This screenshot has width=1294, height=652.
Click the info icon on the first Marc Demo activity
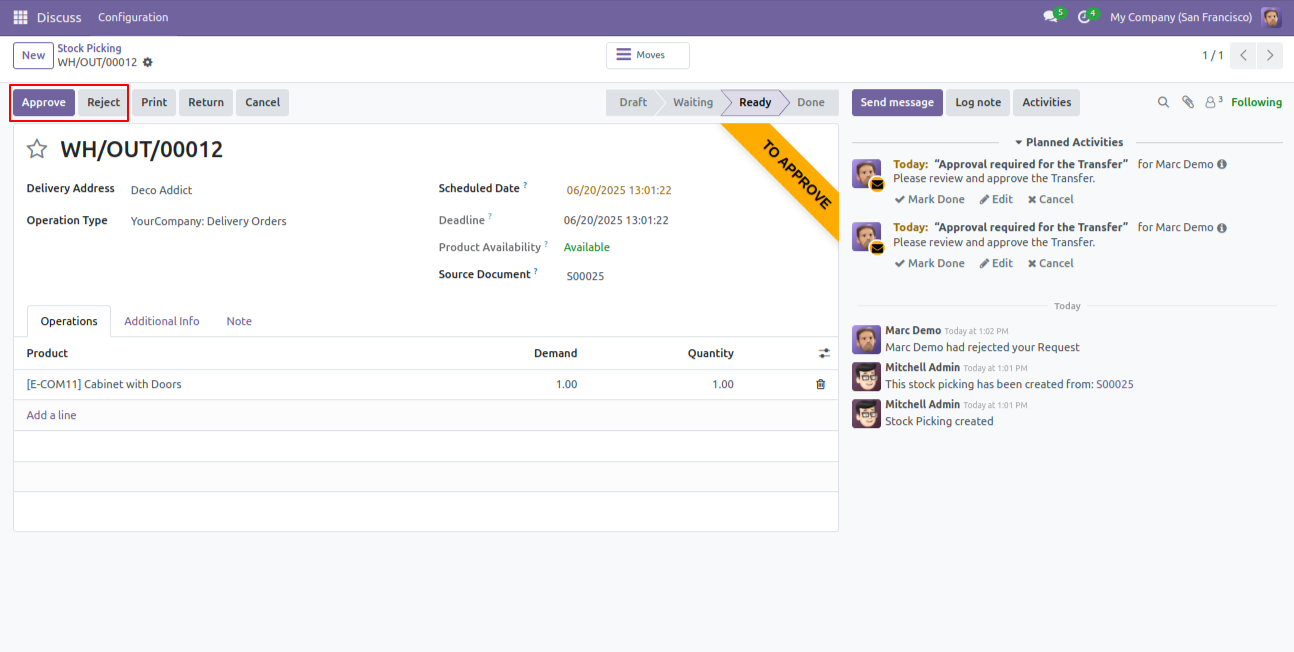pyautogui.click(x=1222, y=164)
